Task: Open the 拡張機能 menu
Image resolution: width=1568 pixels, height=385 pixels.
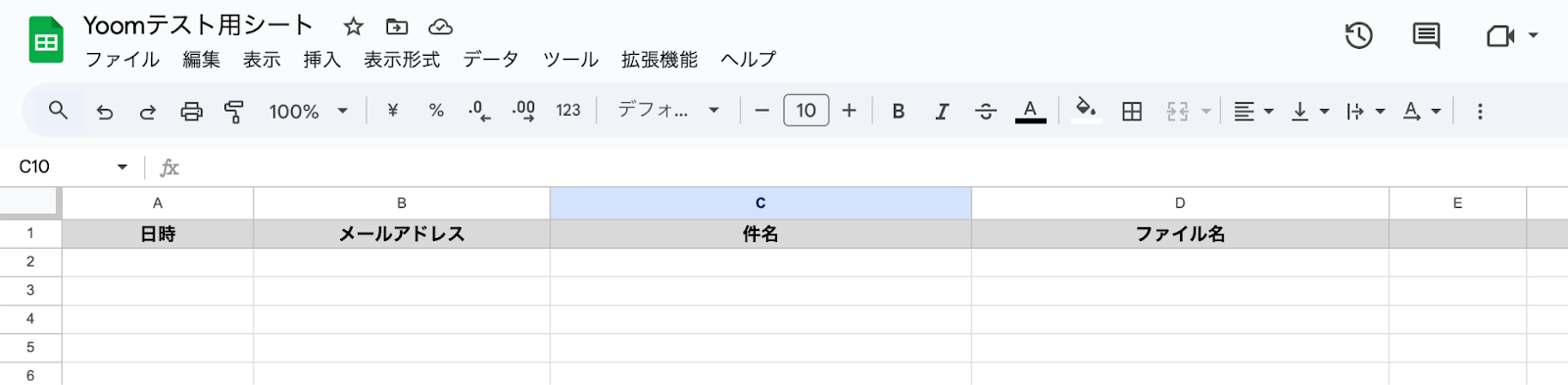Action: point(660,60)
